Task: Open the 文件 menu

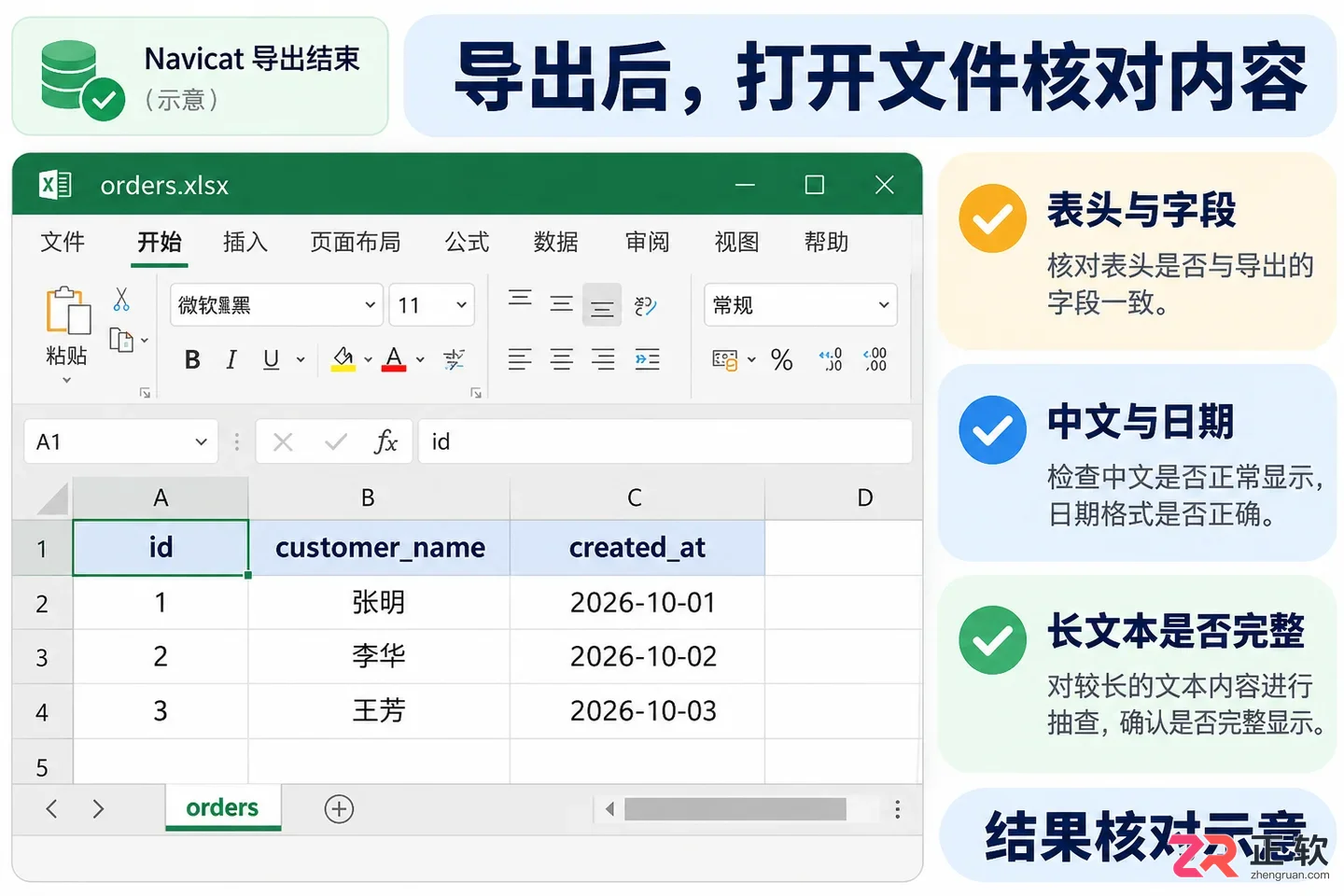Action: click(x=63, y=243)
